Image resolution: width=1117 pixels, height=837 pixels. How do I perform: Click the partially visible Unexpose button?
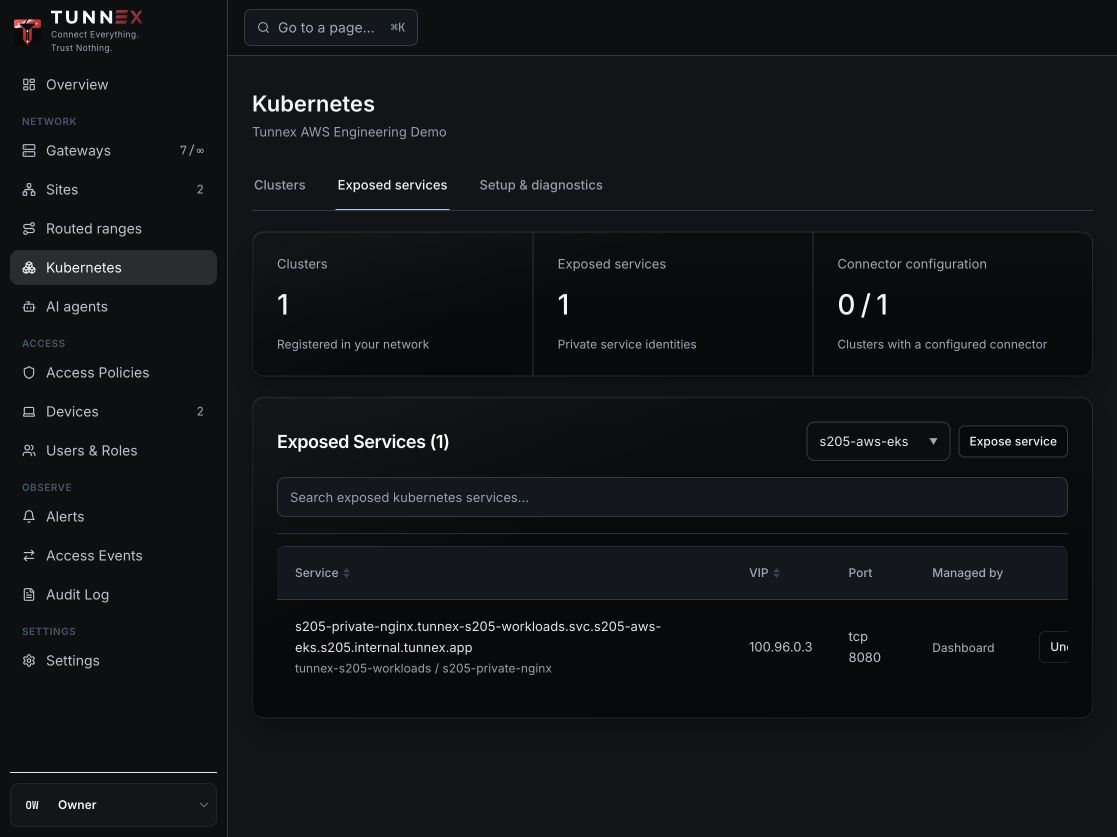pos(1054,647)
